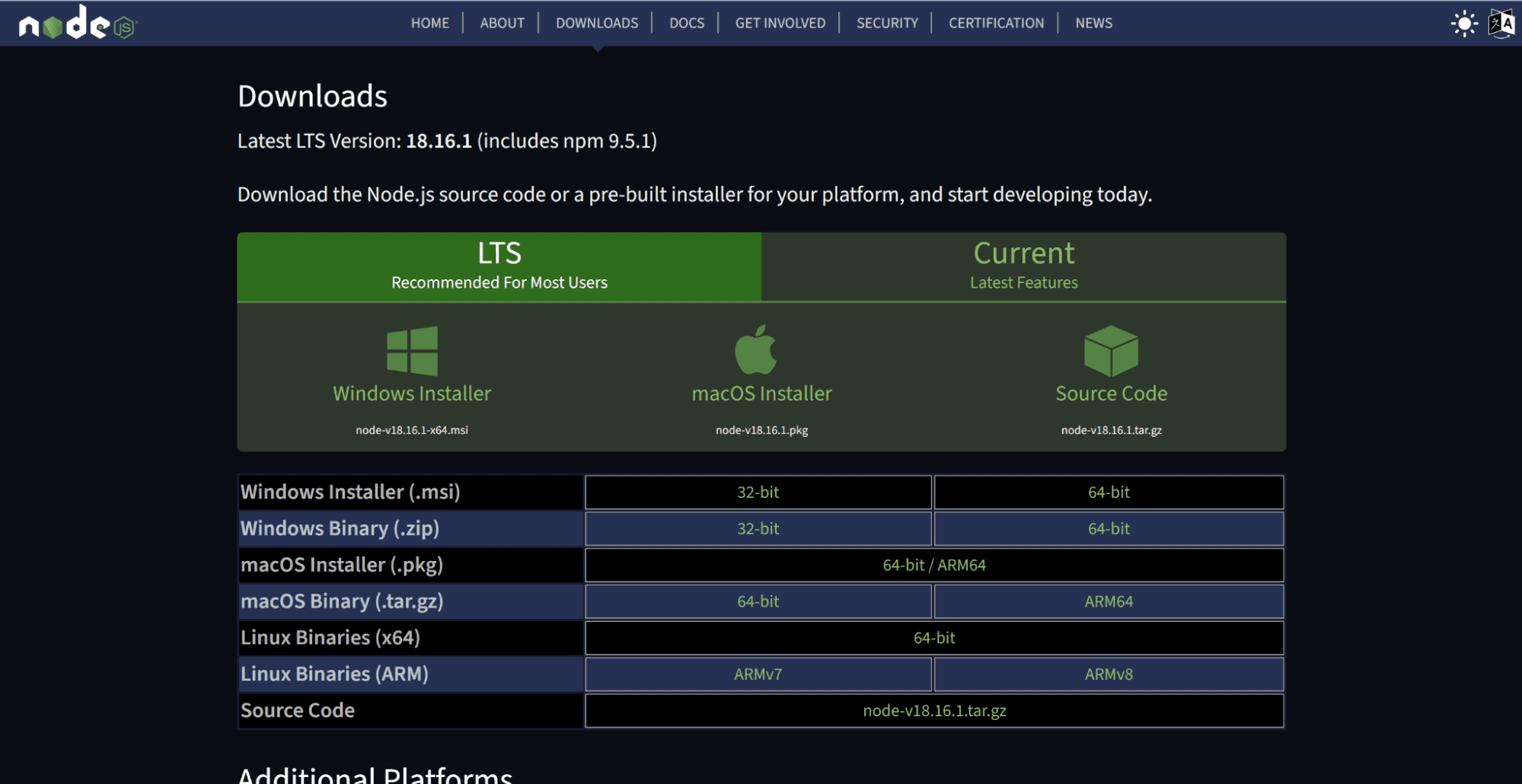The image size is (1522, 784).
Task: Click the 'macOS Installer (.pkg)' row label
Action: [342, 566]
